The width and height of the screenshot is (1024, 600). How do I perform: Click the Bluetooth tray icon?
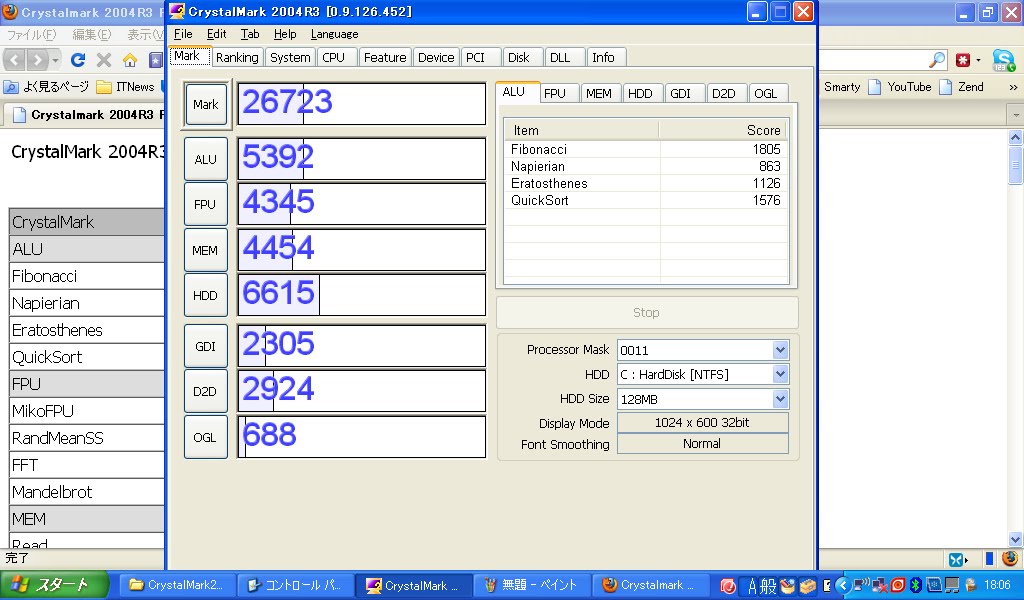click(x=916, y=585)
